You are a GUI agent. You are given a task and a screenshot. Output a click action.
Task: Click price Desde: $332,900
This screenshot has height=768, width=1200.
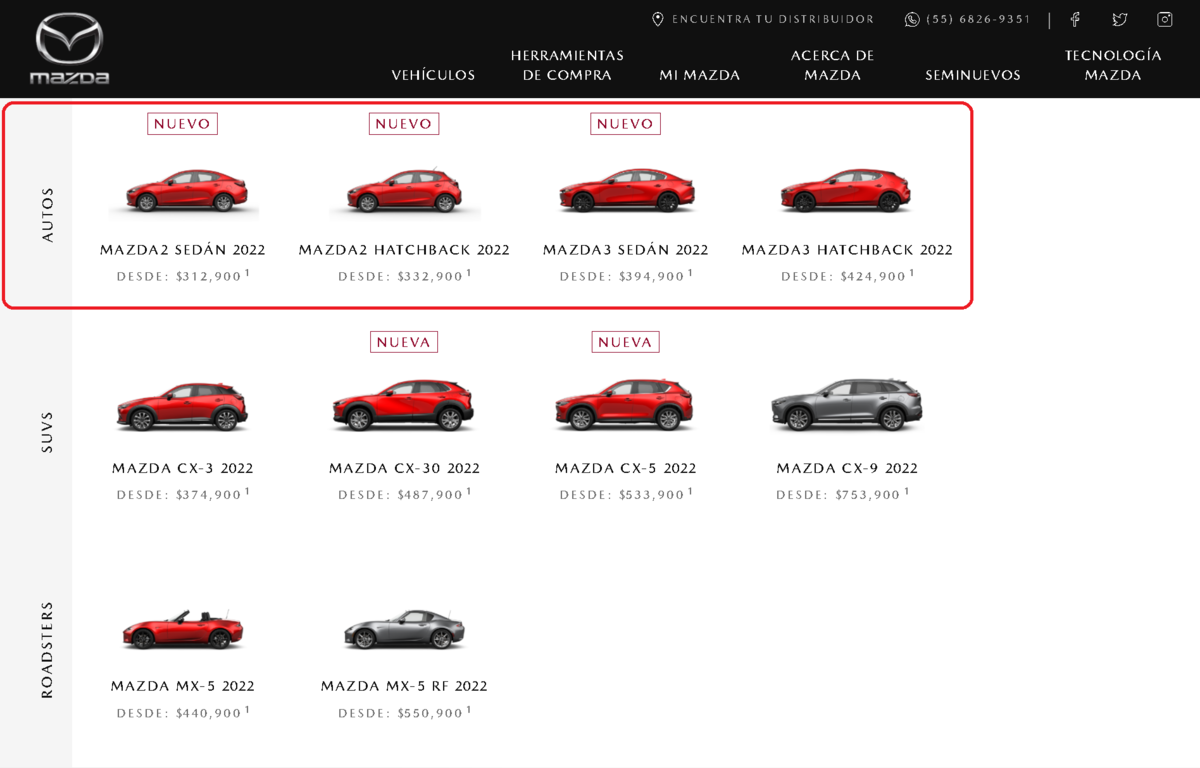(x=404, y=276)
